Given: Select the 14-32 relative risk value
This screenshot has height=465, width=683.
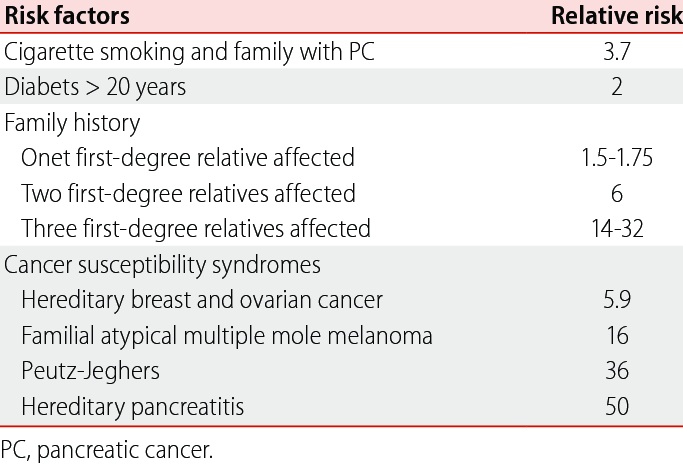Looking at the screenshot, I should [617, 228].
